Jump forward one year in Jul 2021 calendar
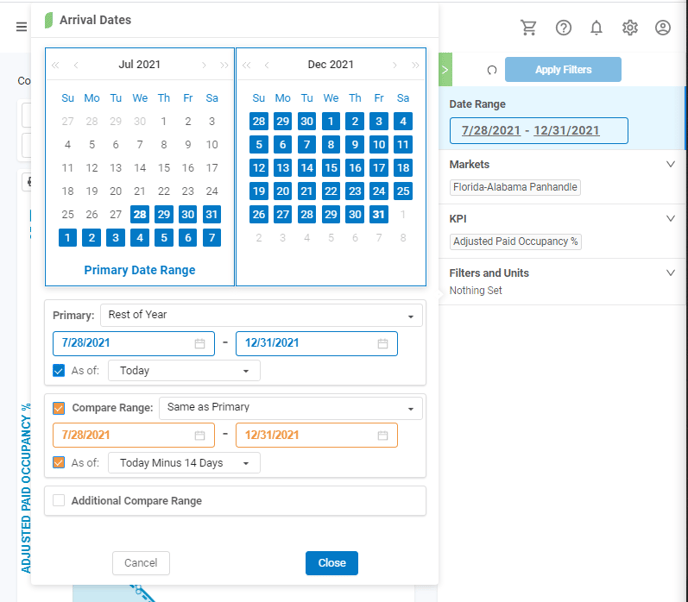This screenshot has height=602, width=688. (x=224, y=65)
